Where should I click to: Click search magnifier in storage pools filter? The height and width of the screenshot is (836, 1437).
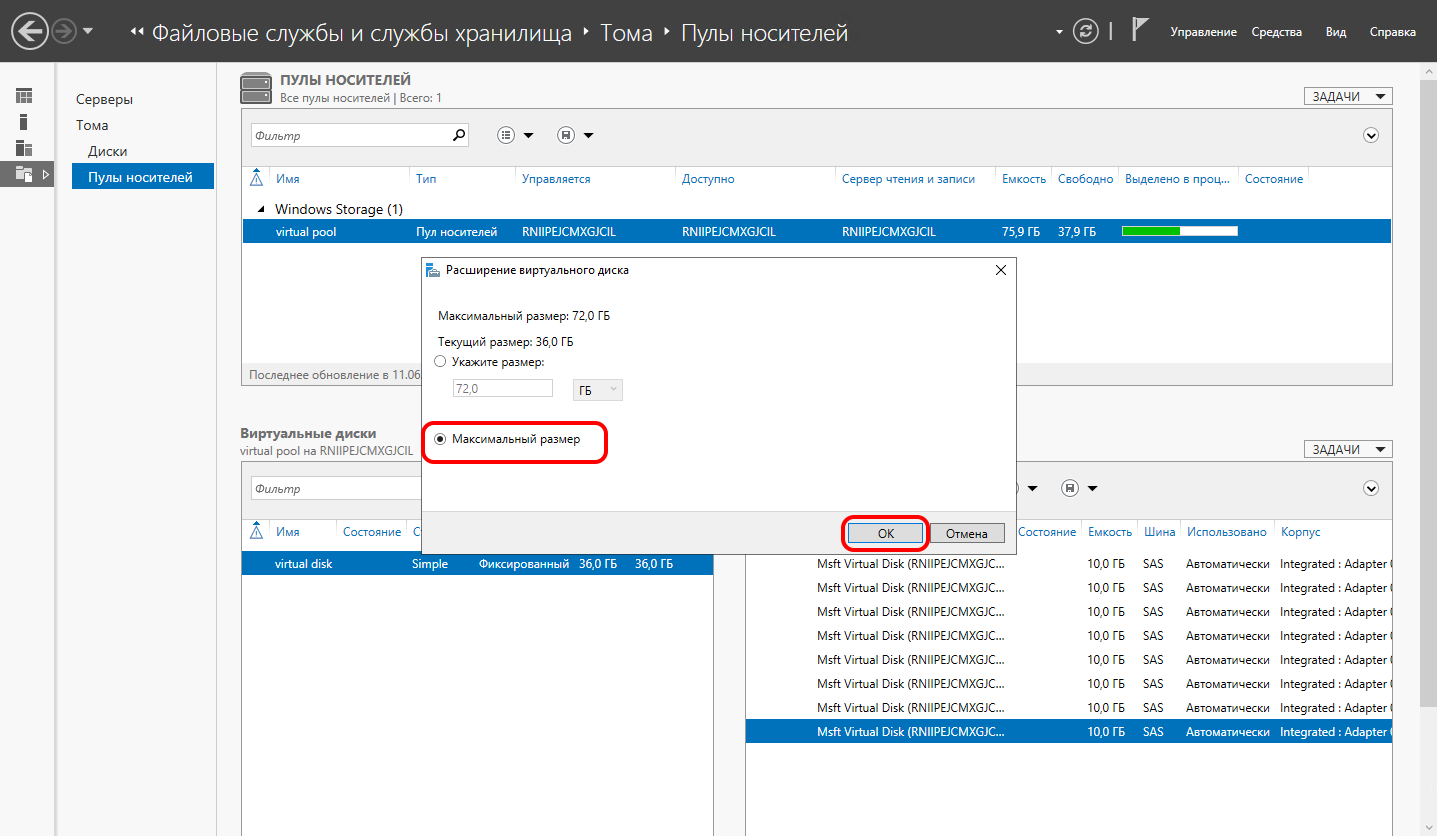pos(459,135)
